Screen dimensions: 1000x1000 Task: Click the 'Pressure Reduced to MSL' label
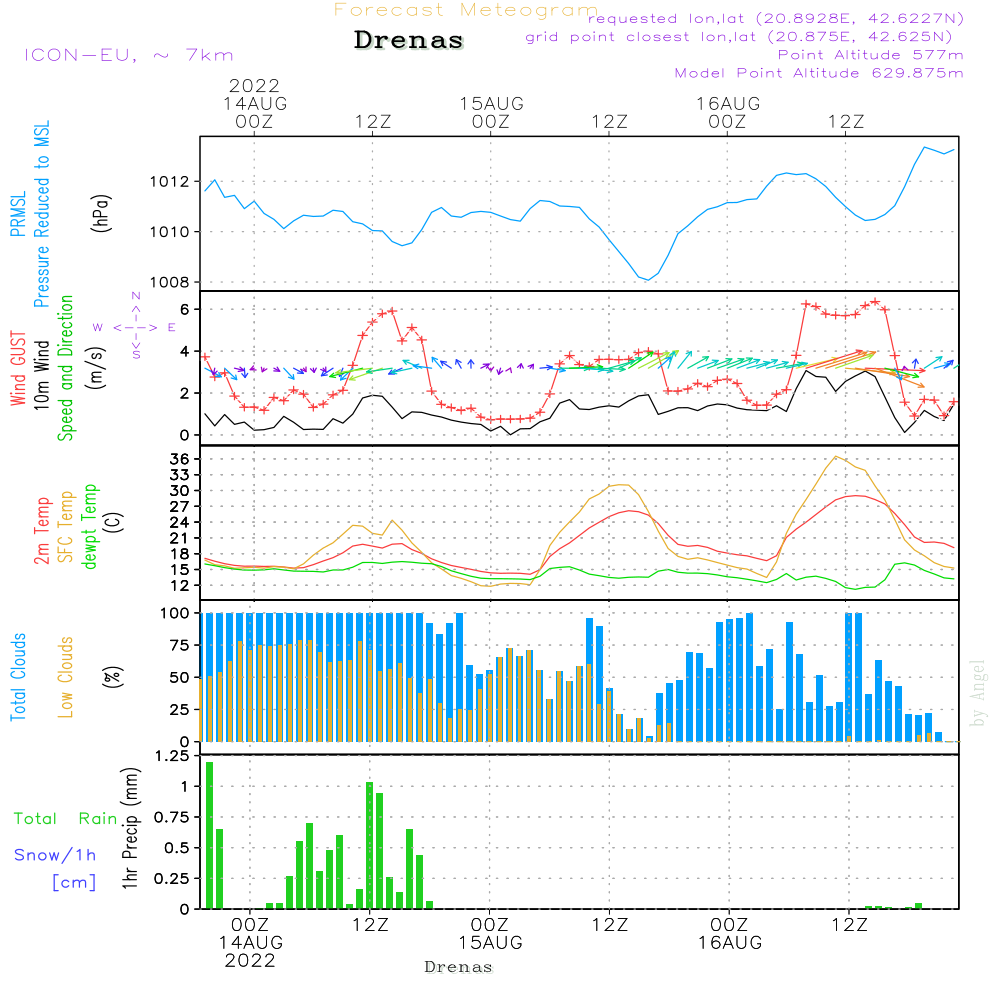41,214
